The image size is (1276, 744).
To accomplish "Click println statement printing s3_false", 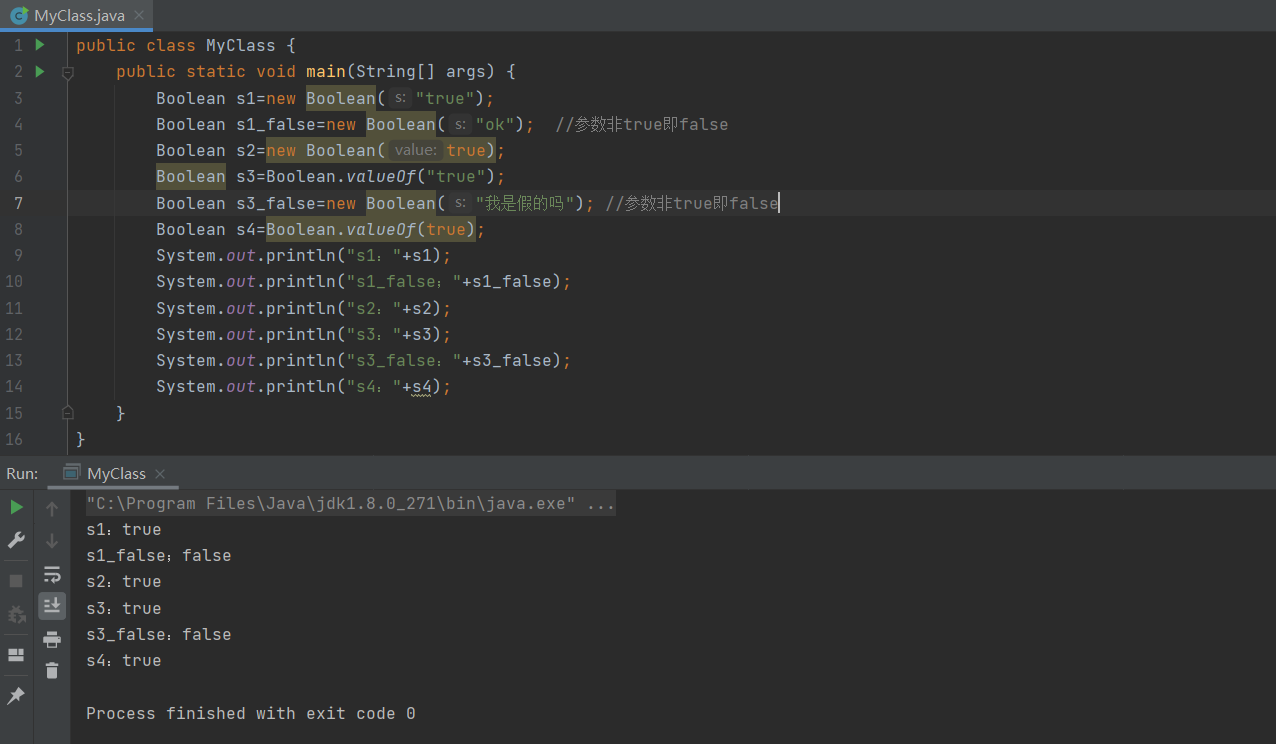I will 364,360.
